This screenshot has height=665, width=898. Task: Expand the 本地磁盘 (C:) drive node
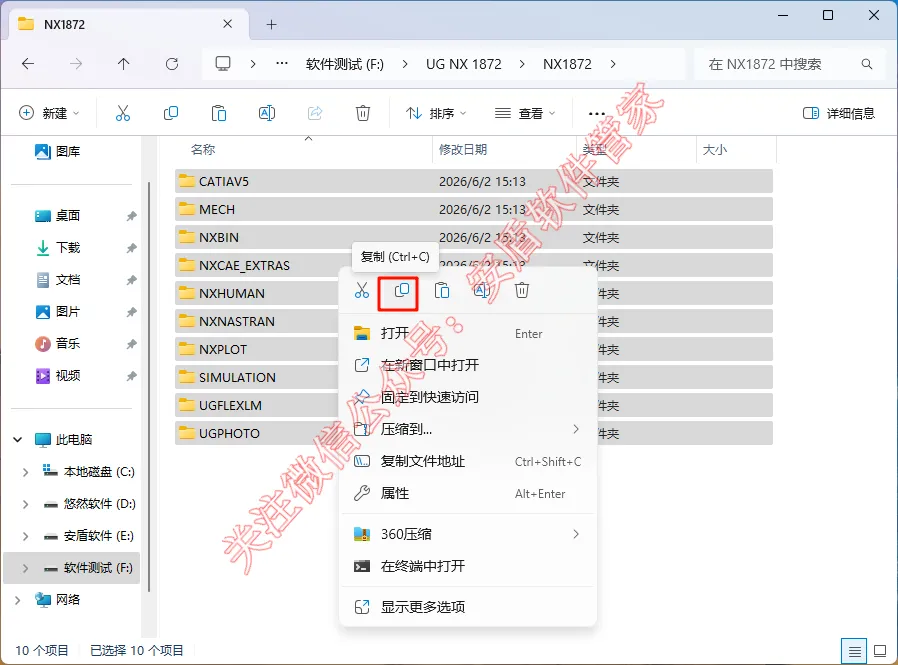pyautogui.click(x=25, y=473)
